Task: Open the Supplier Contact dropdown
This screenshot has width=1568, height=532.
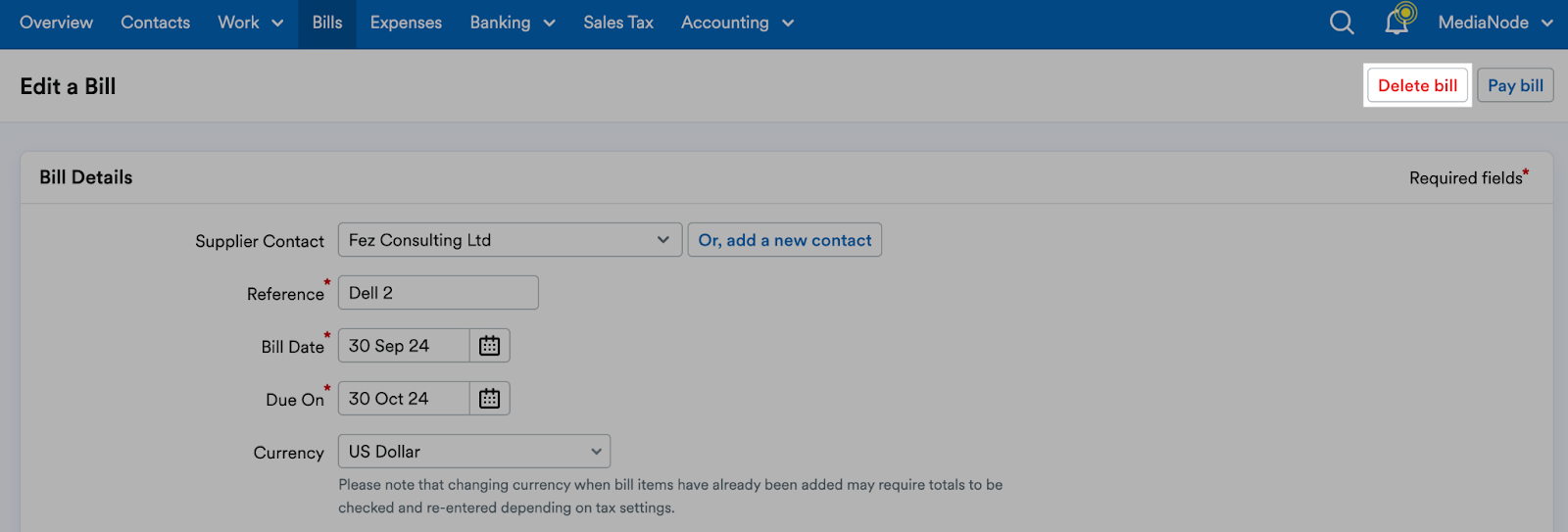Action: click(x=510, y=240)
